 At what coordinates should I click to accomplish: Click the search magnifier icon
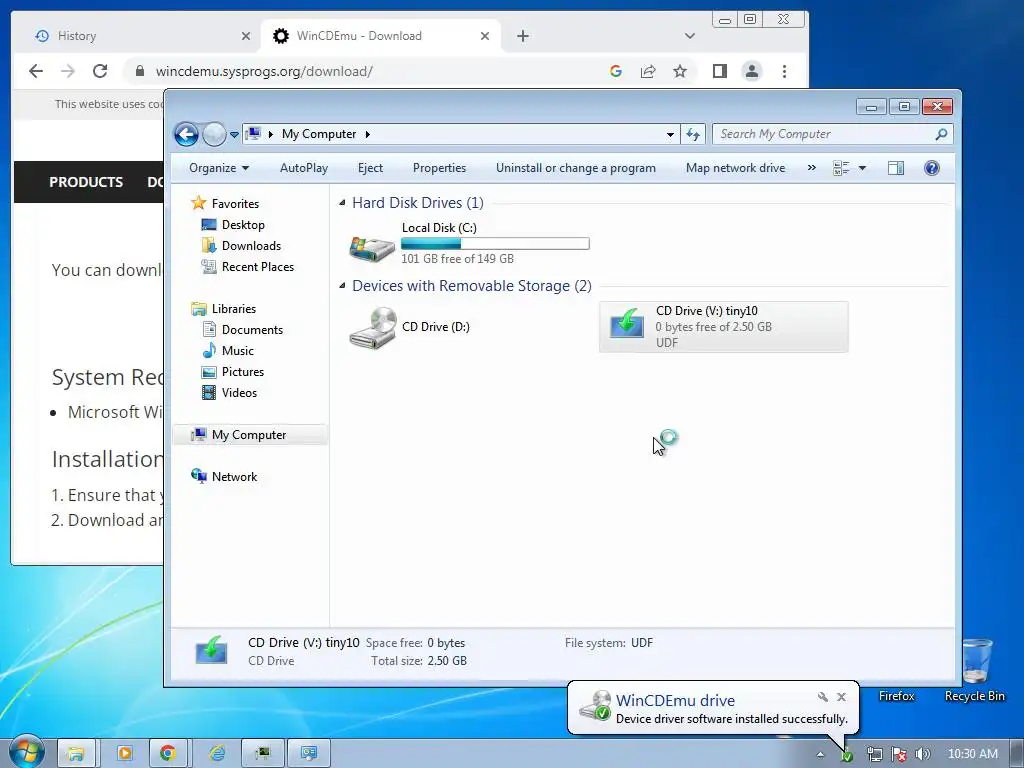(x=941, y=134)
